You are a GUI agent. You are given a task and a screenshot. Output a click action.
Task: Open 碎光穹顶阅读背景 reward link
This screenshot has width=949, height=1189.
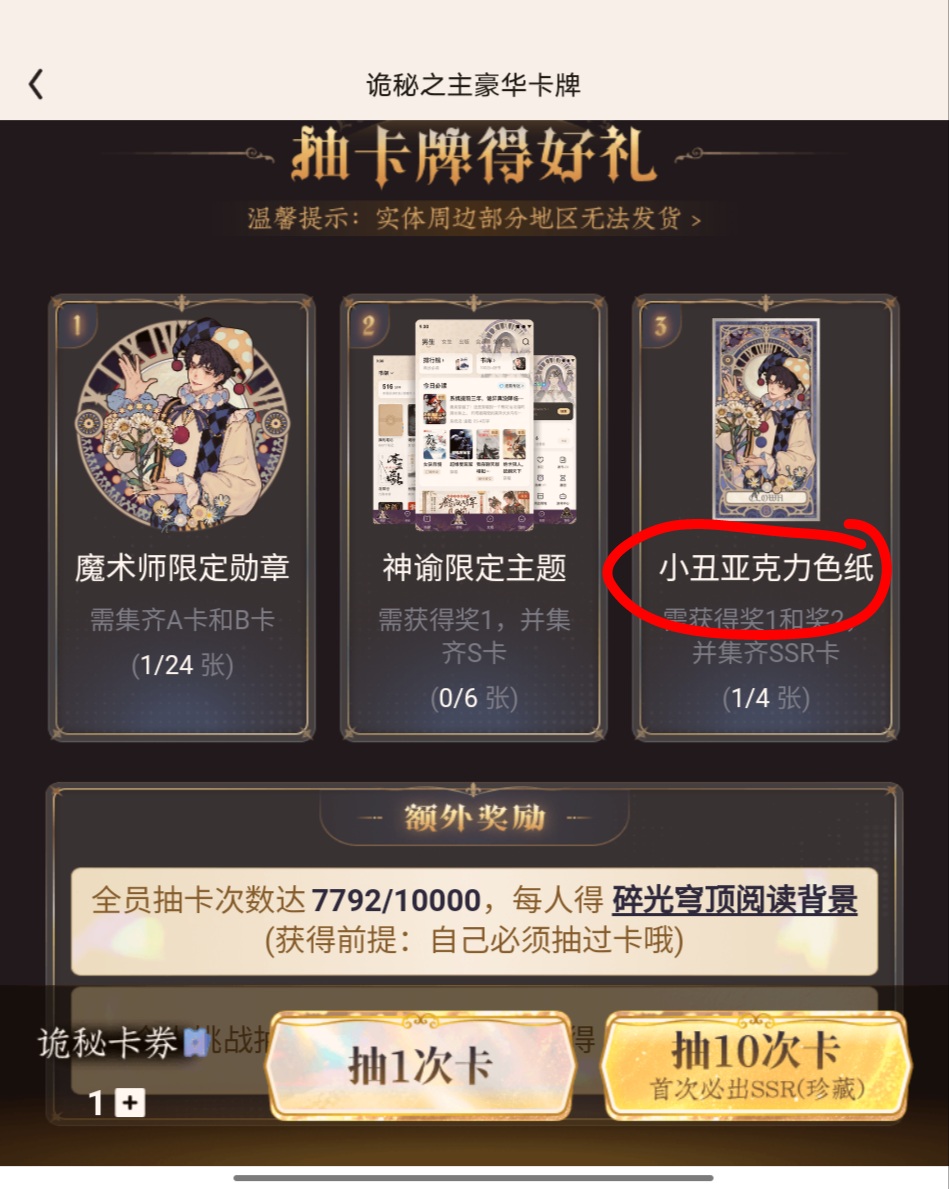(734, 900)
